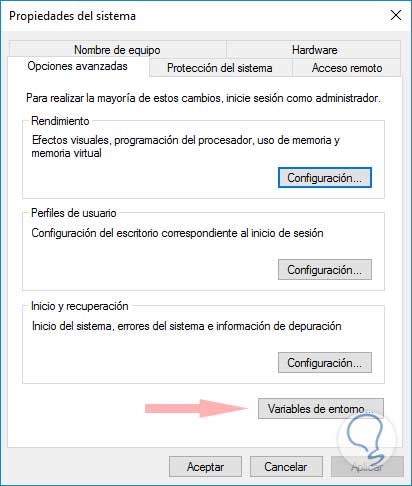Viewport: 412px width, 486px height.
Task: Go to the Protección del sistema tab
Action: [220, 68]
